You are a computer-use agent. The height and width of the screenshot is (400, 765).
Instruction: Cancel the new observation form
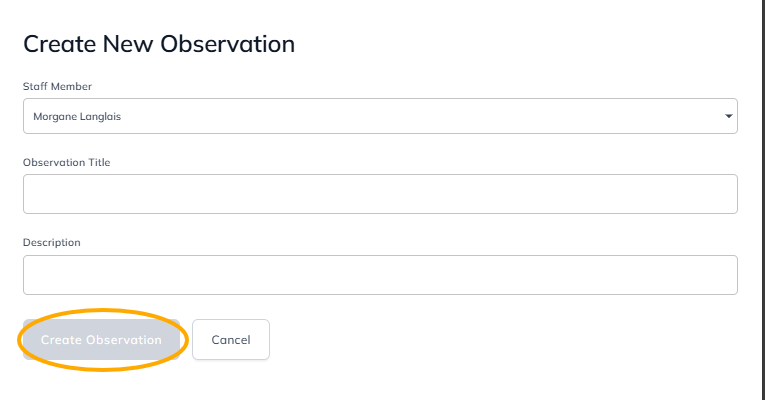click(230, 340)
